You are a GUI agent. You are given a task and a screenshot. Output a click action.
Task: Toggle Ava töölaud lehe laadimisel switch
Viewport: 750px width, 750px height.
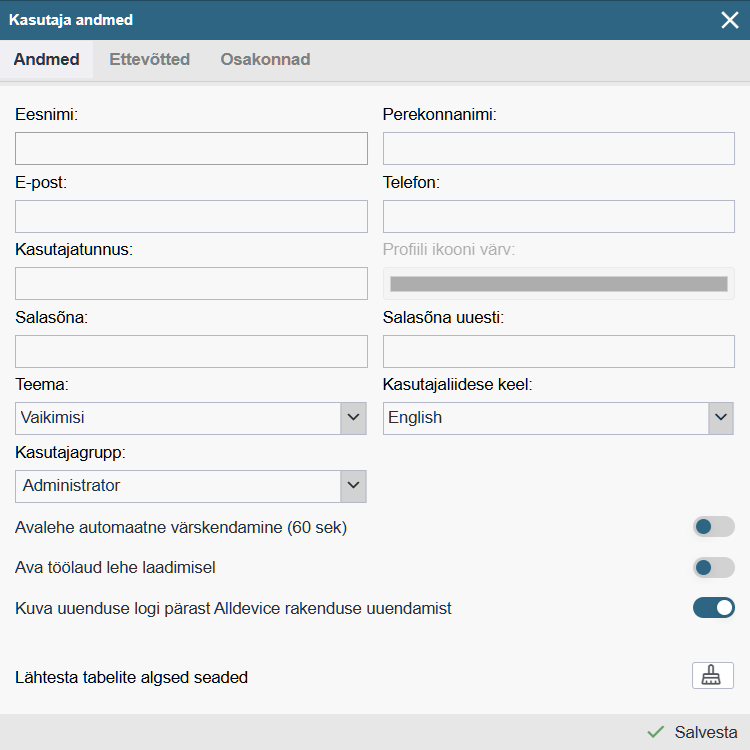coord(713,568)
